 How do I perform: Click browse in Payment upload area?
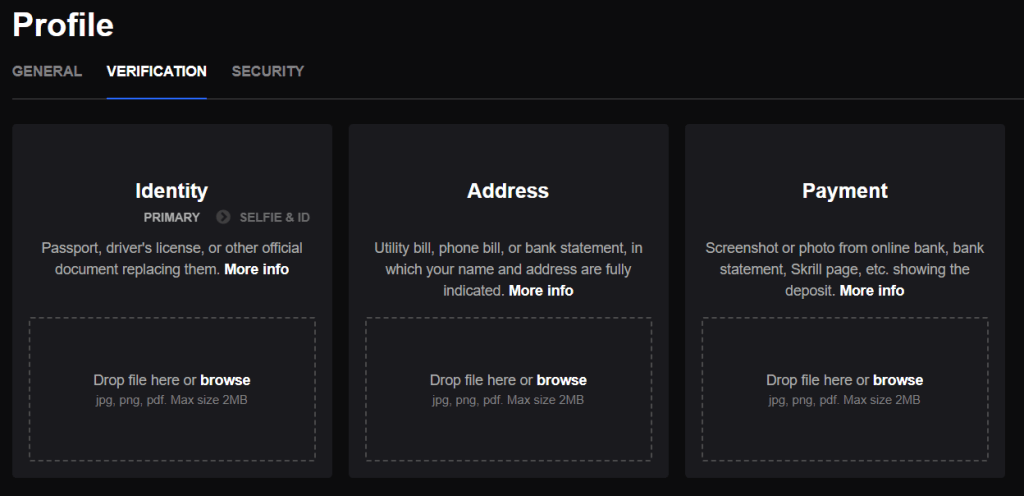pyautogui.click(x=898, y=380)
